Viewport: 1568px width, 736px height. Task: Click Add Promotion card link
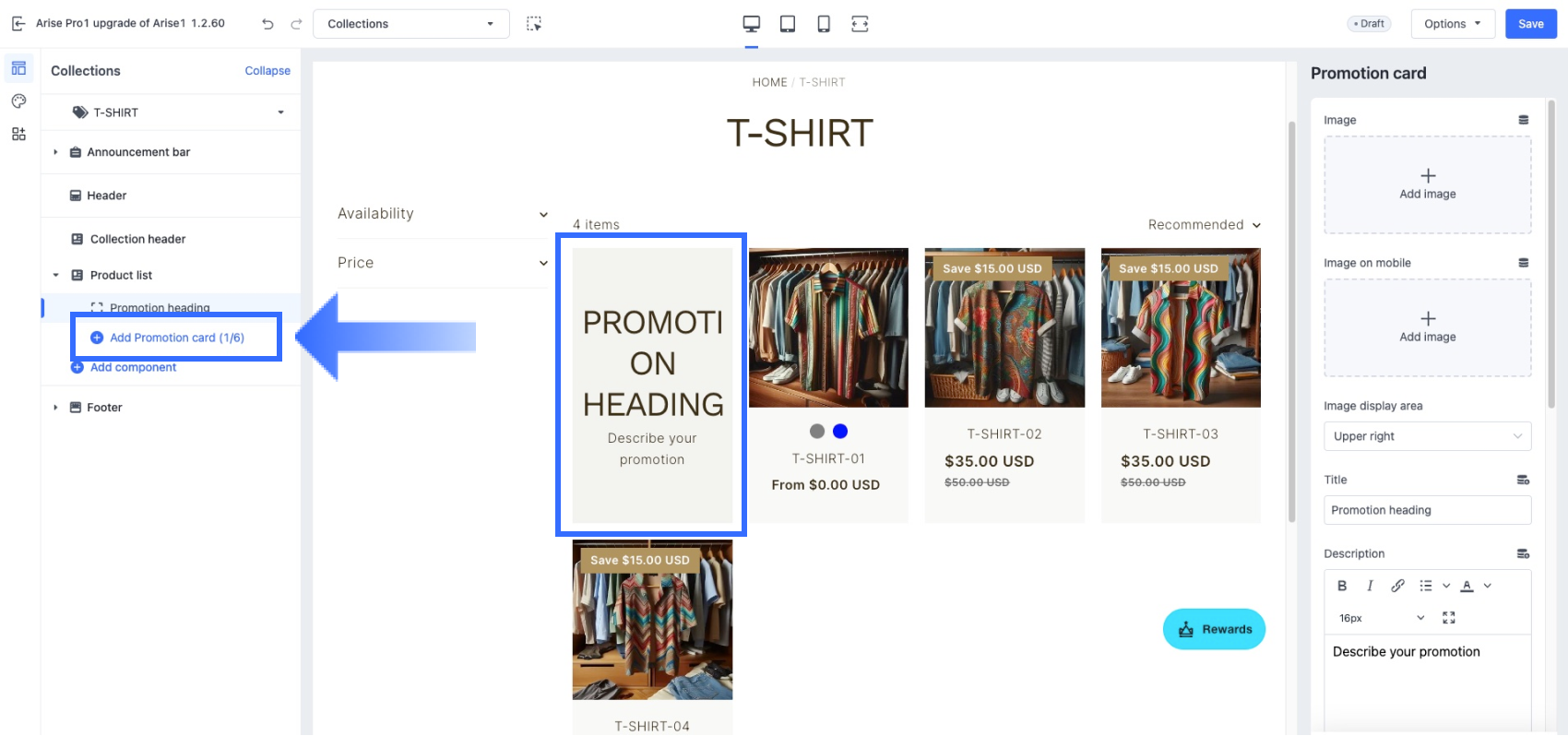pyautogui.click(x=176, y=338)
